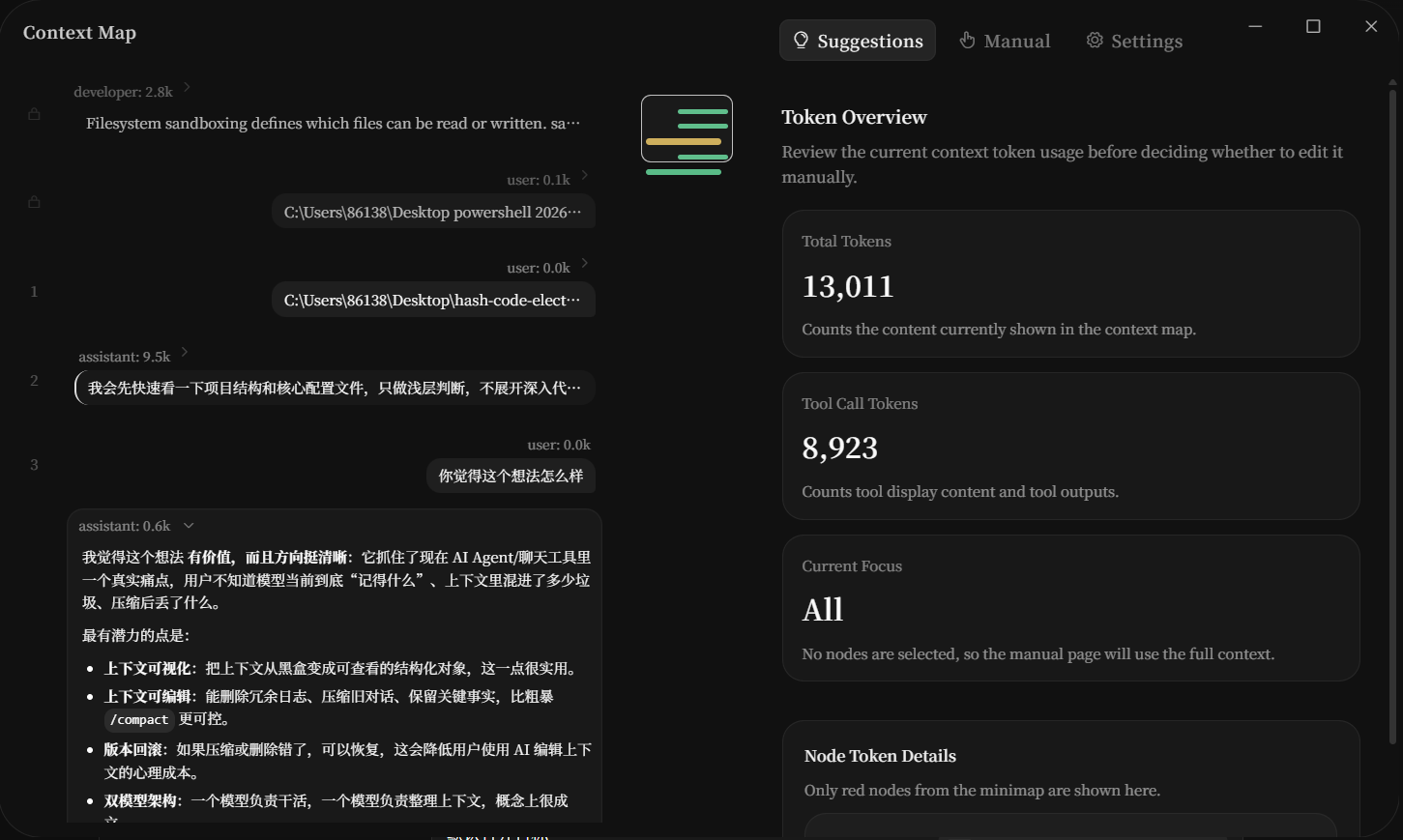Select the user message 你觉得这个想法怎么样
The width and height of the screenshot is (1403, 840).
coord(511,476)
